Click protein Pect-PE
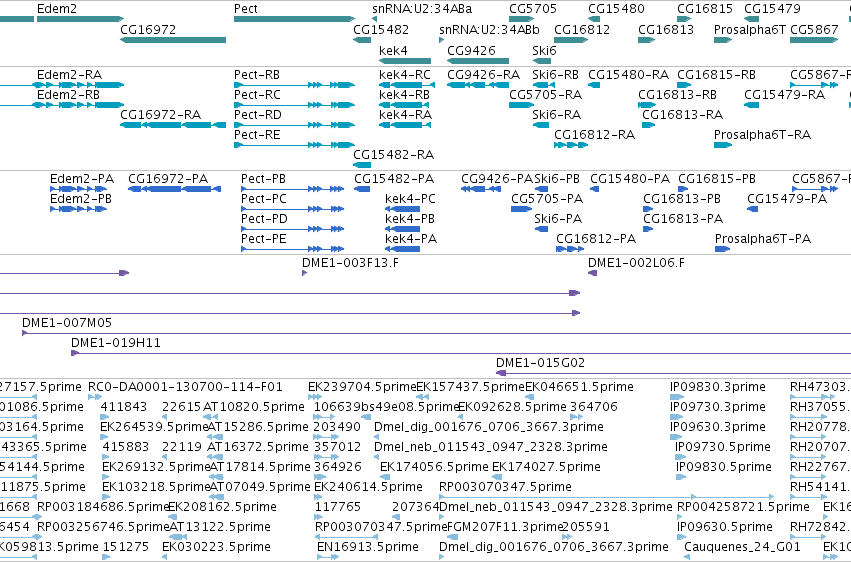Viewport: 851px width, 562px height. pos(293,249)
